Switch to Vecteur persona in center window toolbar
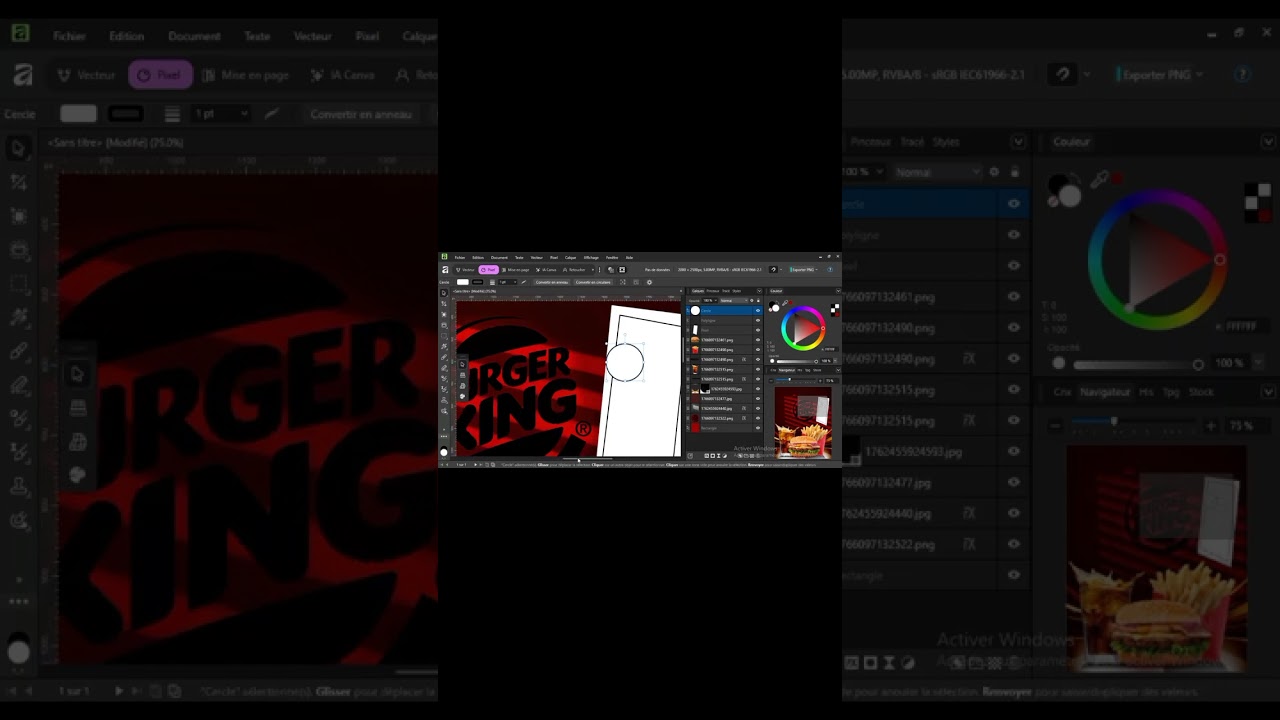 pyautogui.click(x=465, y=270)
